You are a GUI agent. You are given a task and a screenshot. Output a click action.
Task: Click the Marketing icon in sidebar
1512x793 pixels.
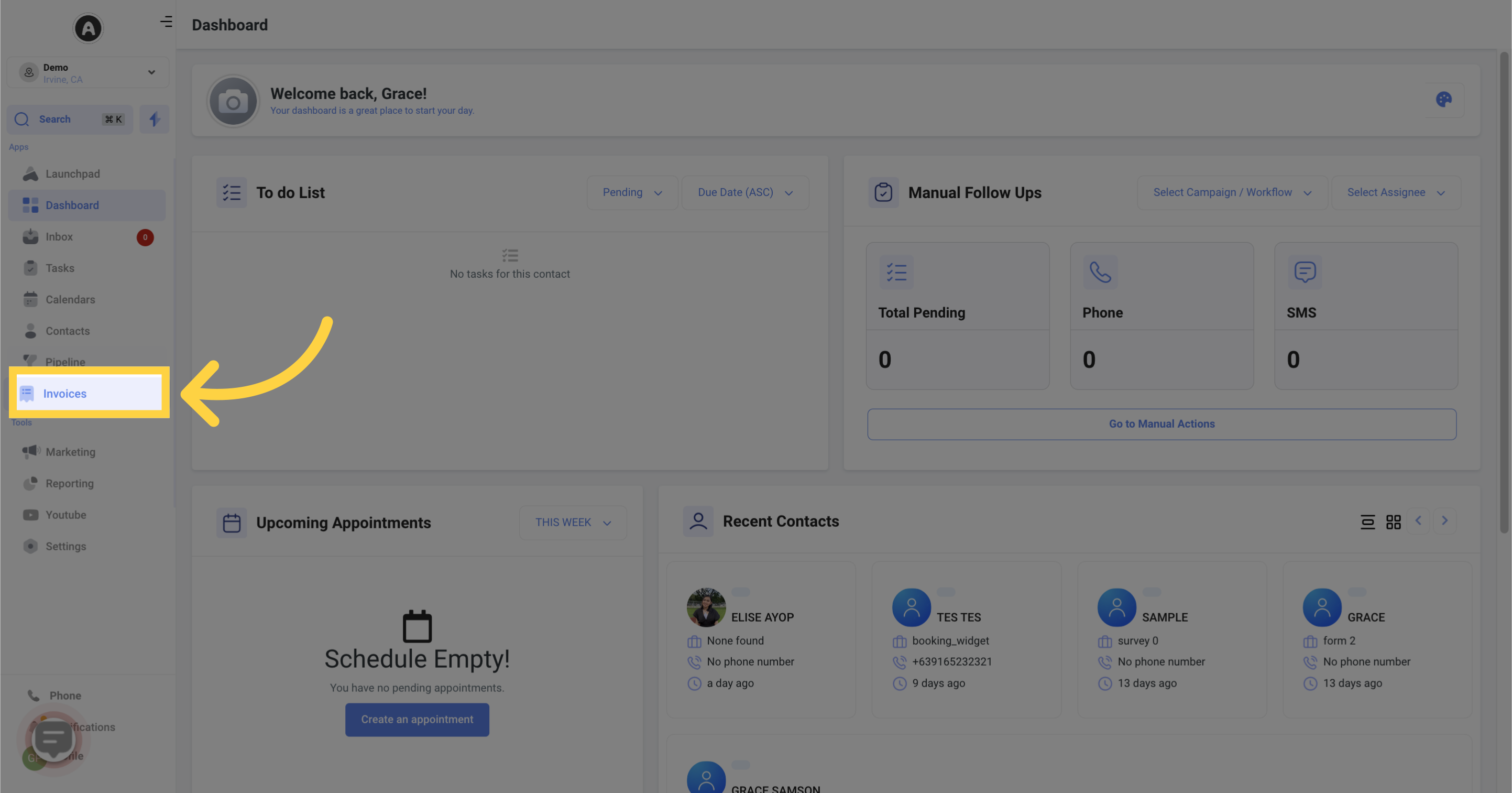30,452
